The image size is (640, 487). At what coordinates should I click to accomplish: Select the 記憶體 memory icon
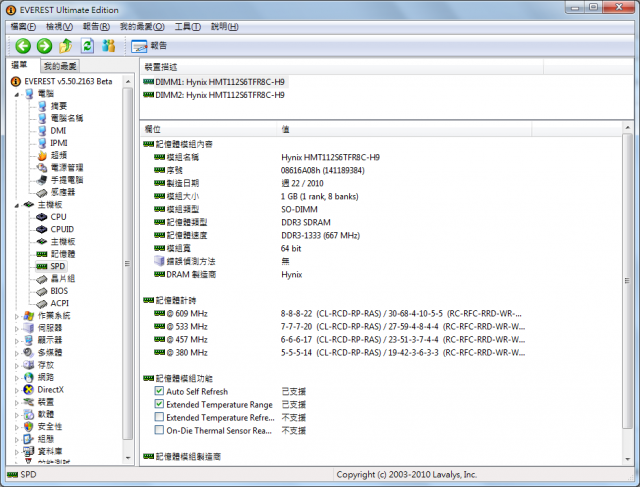pyautogui.click(x=42, y=254)
